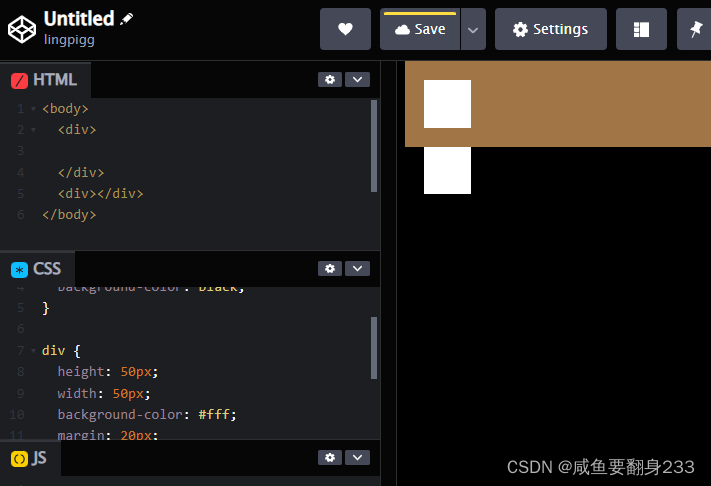Click the closing </body> tag
The width and height of the screenshot is (711, 486).
pos(69,215)
